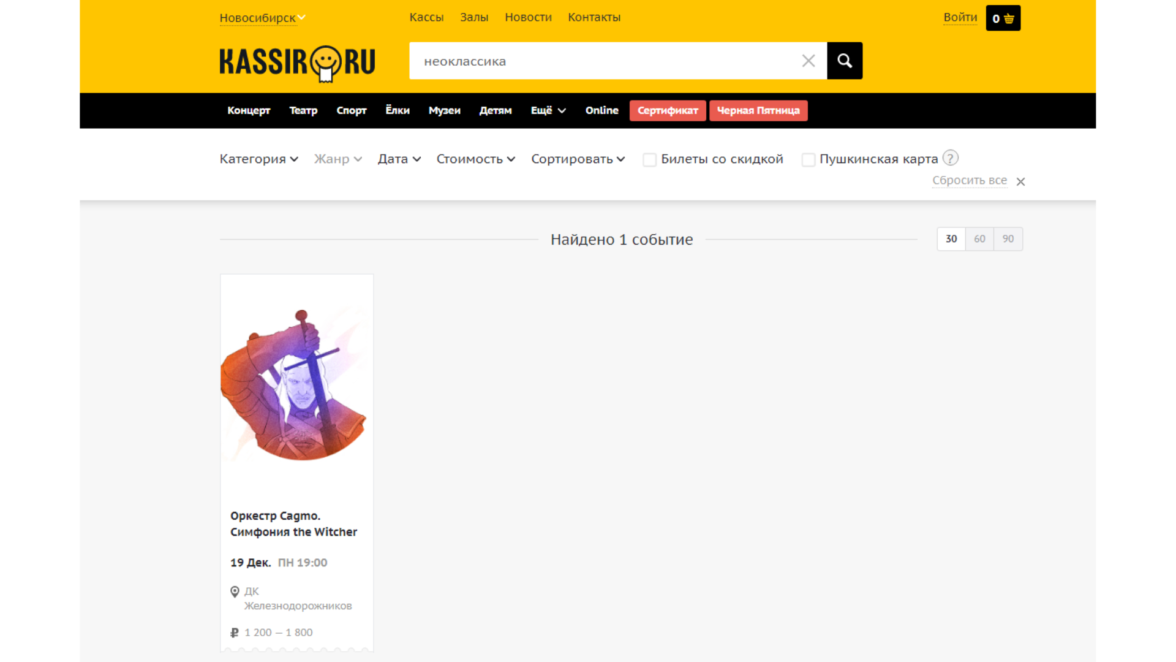Open the Музеи category
This screenshot has width=1176, height=662.
(444, 110)
